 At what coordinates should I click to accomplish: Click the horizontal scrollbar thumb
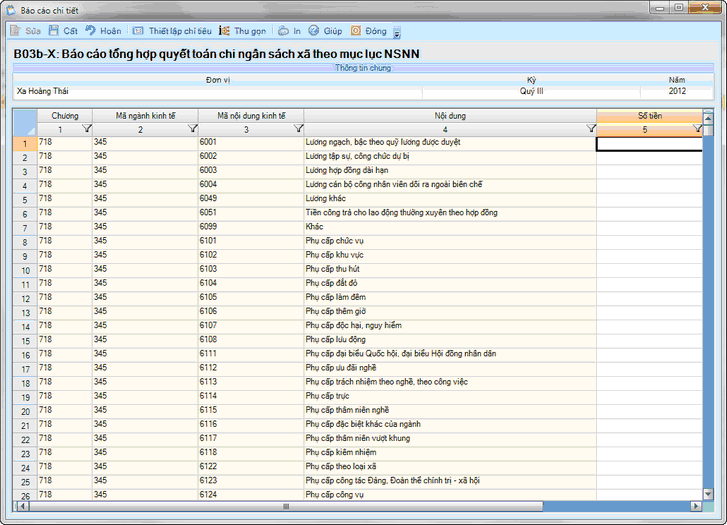(286, 506)
